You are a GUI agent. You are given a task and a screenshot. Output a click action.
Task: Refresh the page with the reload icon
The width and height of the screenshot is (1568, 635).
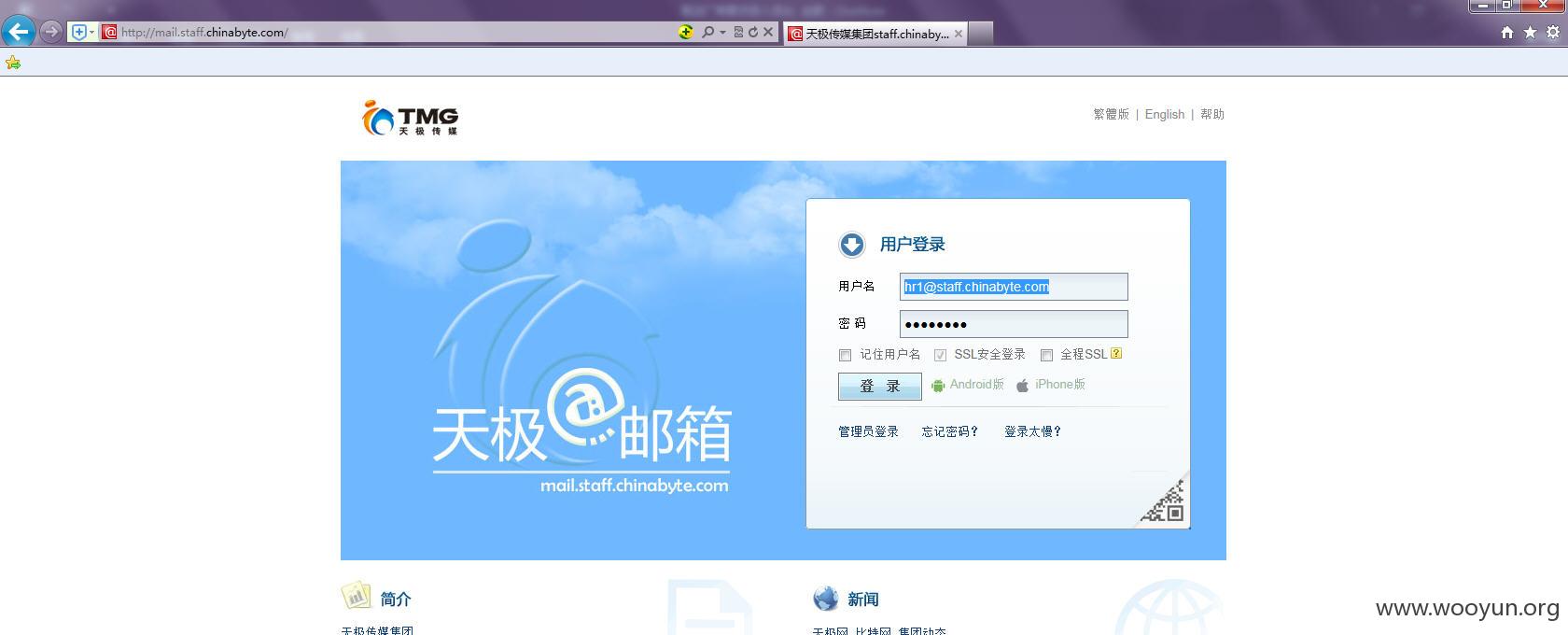[x=752, y=32]
